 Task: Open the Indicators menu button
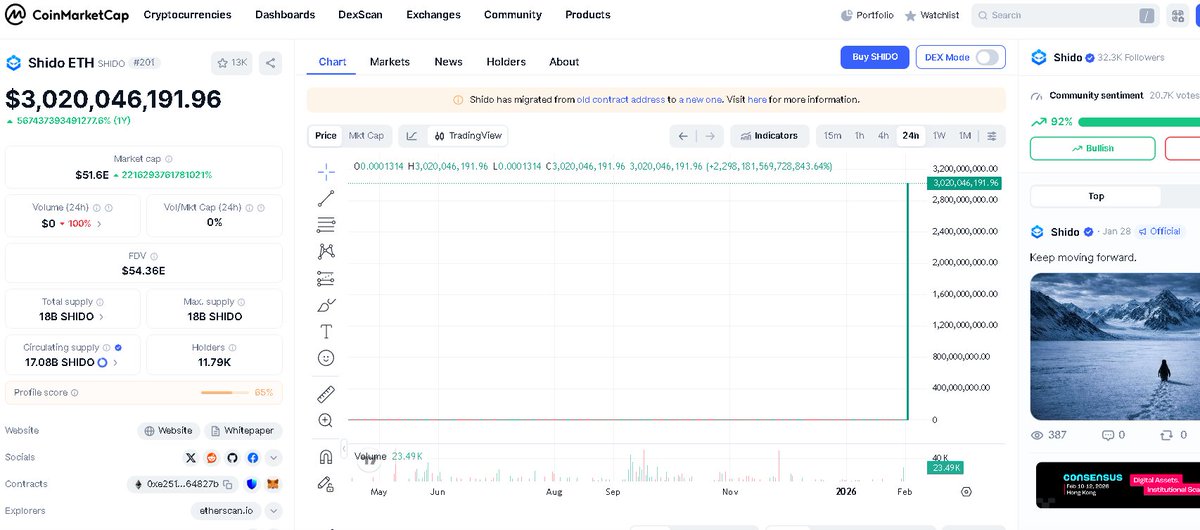pos(769,136)
